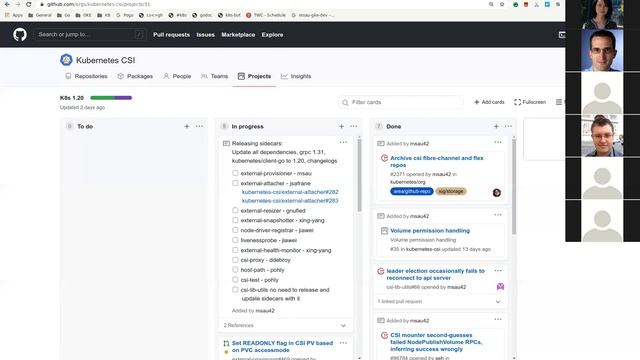Viewport: 640px width, 360px height.
Task: Focus the Filter cards search field
Action: (x=401, y=102)
